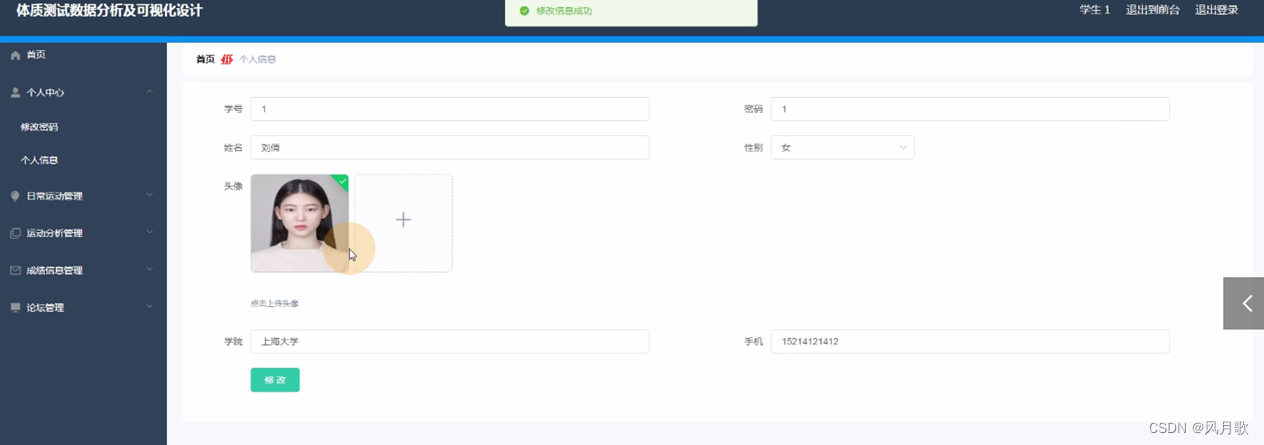The width and height of the screenshot is (1264, 445).
Task: Click the 姓名 input field
Action: pyautogui.click(x=450, y=147)
